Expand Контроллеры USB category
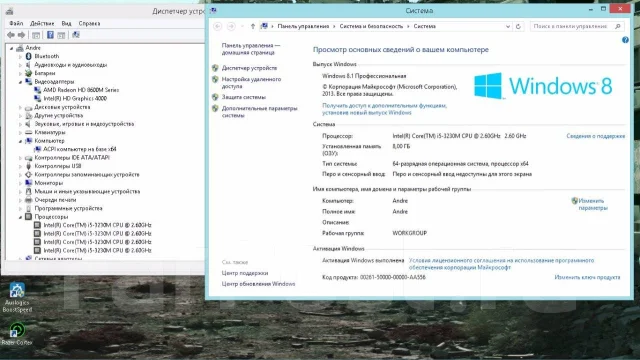 (x=20, y=166)
